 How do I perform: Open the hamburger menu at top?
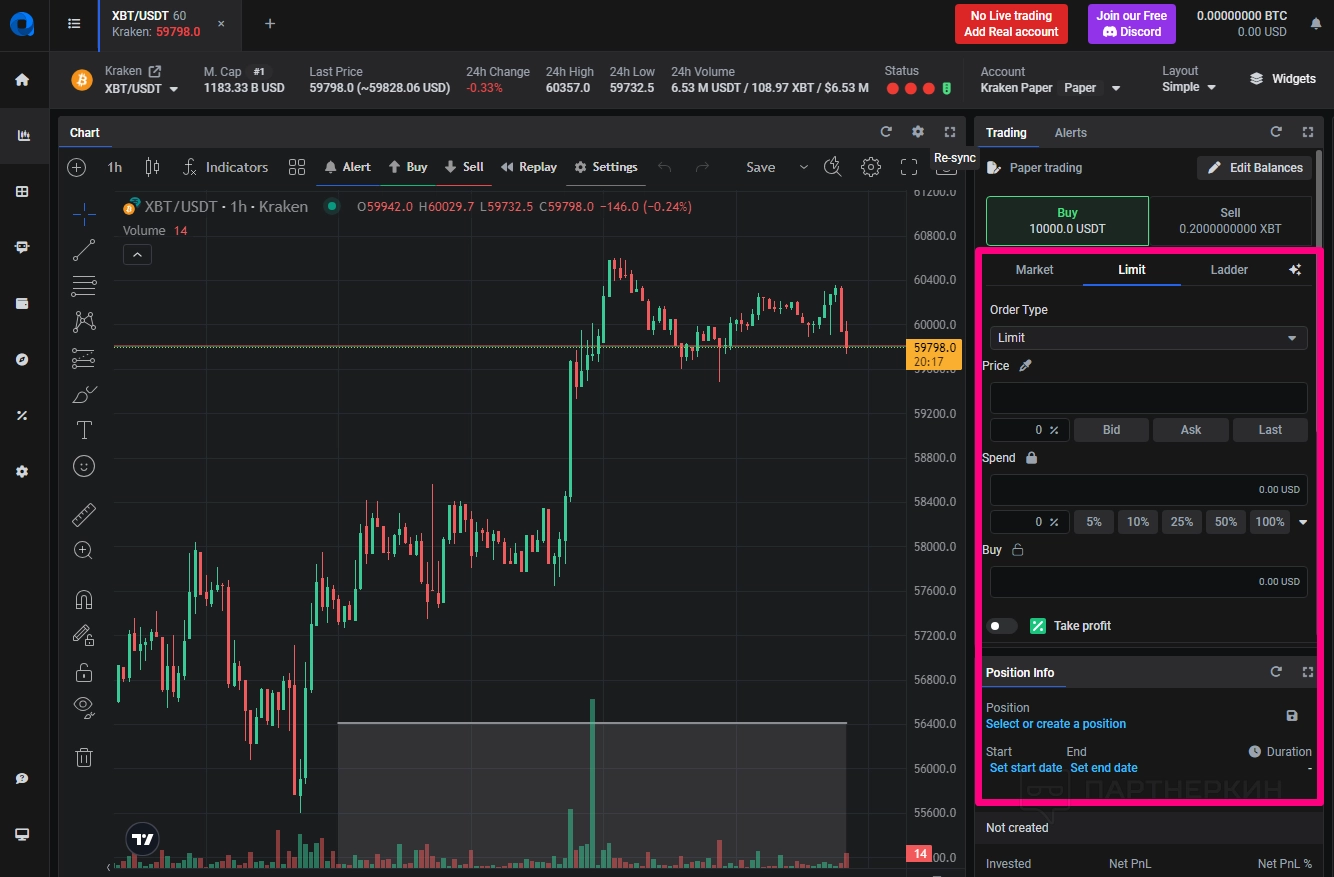[x=74, y=24]
